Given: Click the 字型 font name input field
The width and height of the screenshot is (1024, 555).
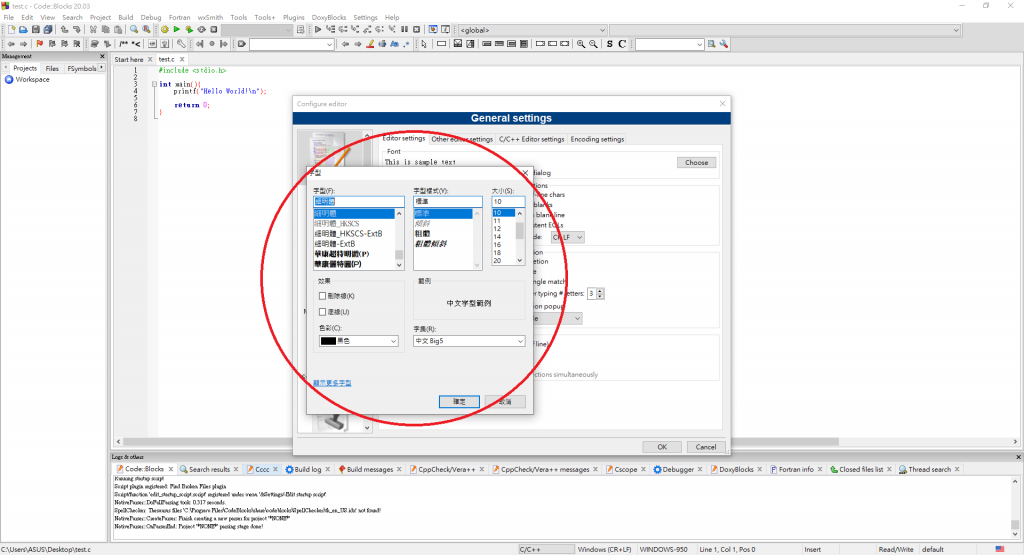Looking at the screenshot, I should tap(359, 202).
